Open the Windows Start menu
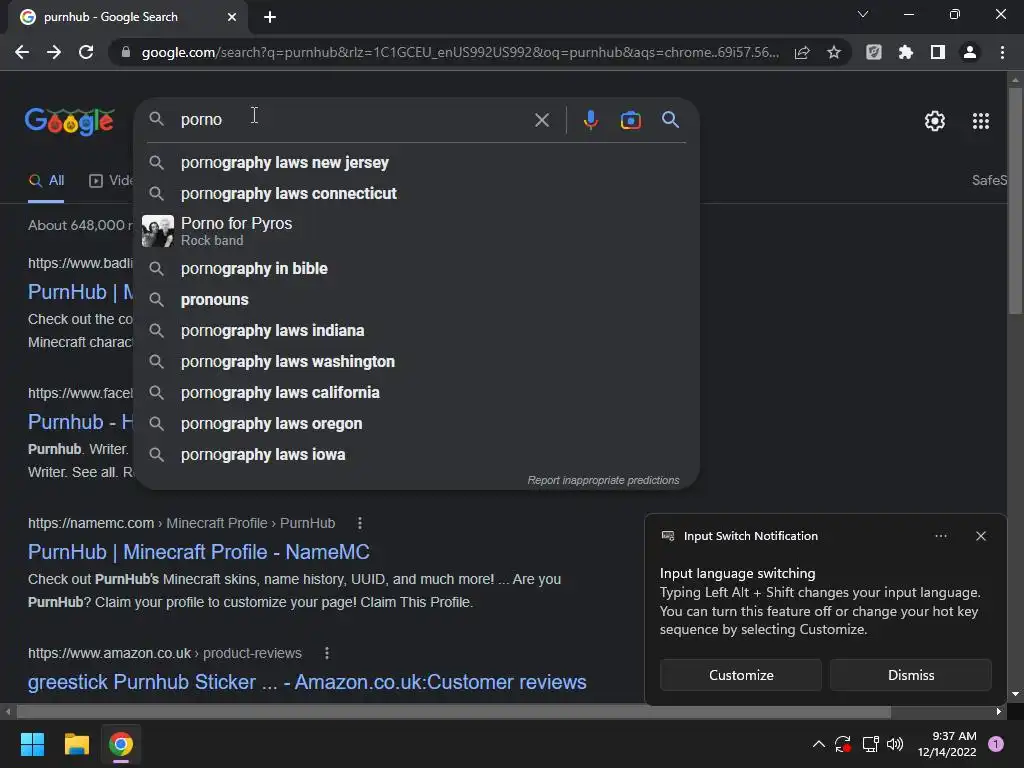 32,744
